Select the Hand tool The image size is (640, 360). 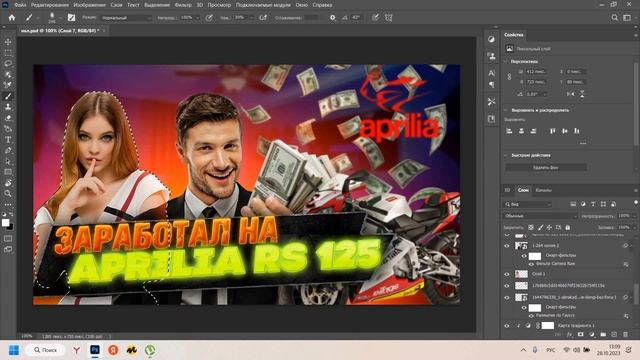8,183
